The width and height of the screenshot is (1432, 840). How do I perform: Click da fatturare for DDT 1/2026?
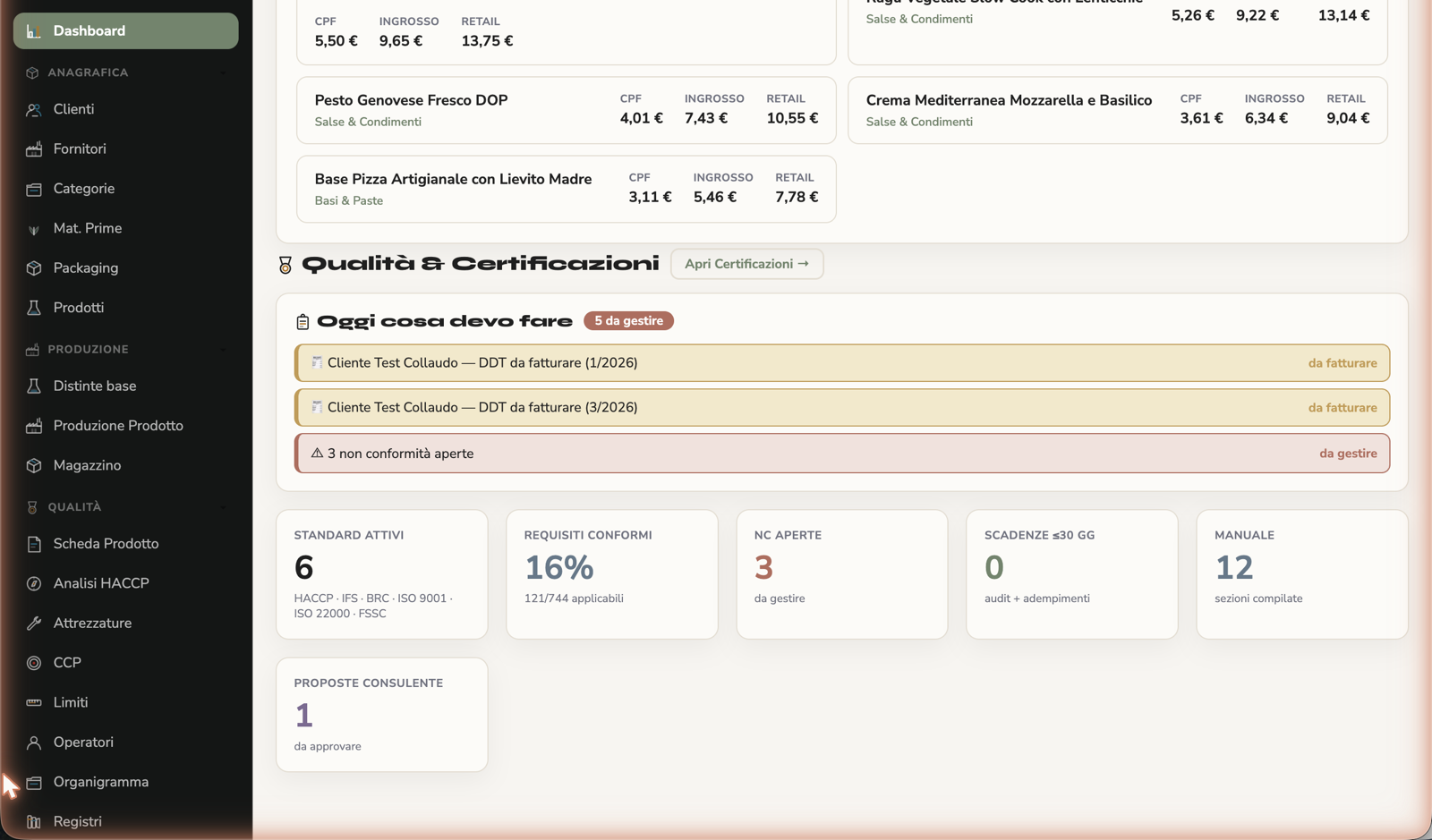click(1342, 363)
